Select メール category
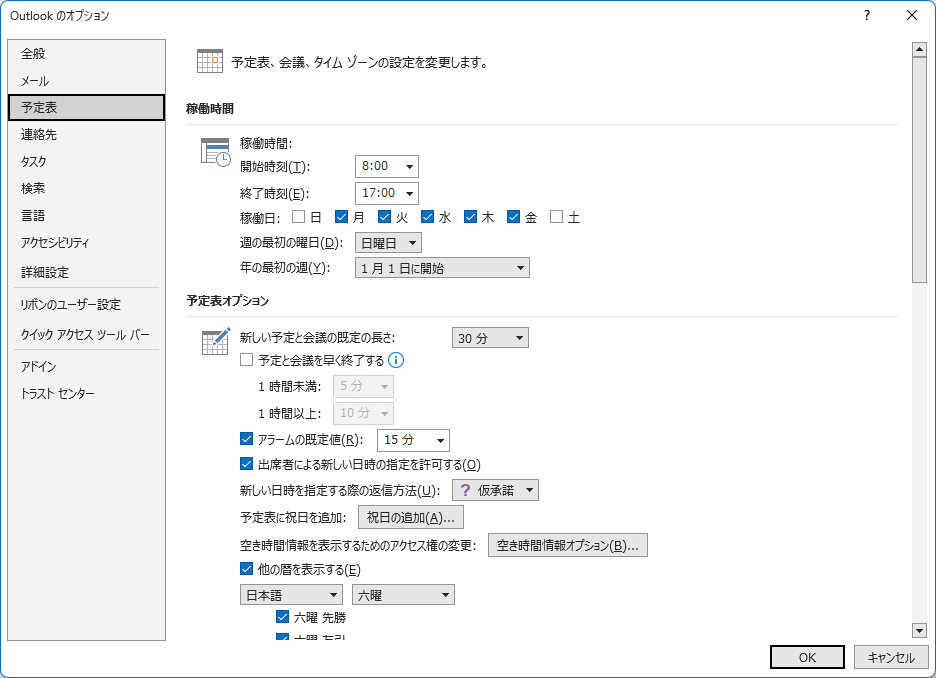The image size is (936, 678). [87, 81]
